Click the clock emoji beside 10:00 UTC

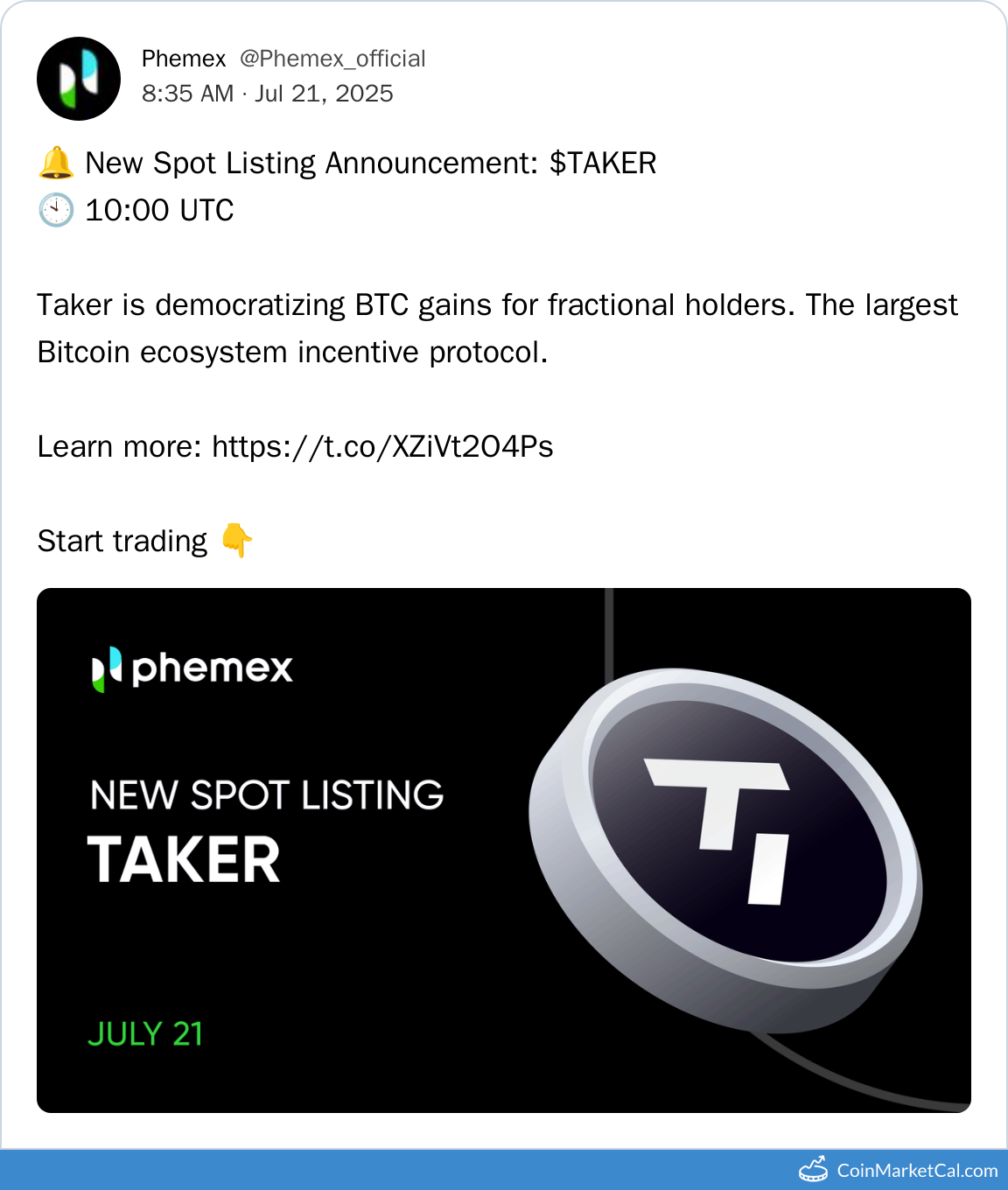coord(57,211)
